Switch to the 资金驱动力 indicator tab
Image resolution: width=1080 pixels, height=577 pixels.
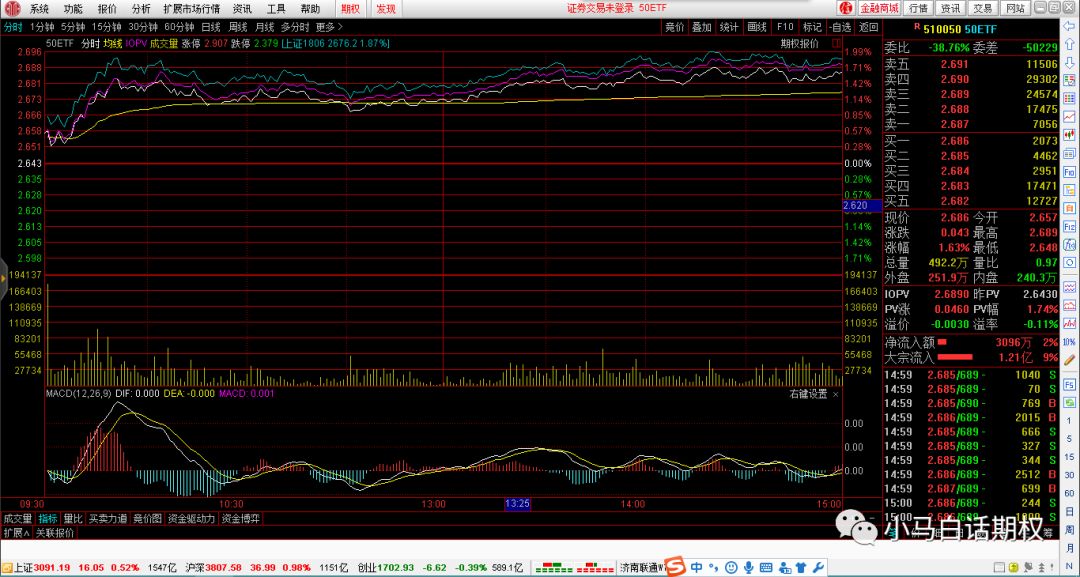[191, 519]
